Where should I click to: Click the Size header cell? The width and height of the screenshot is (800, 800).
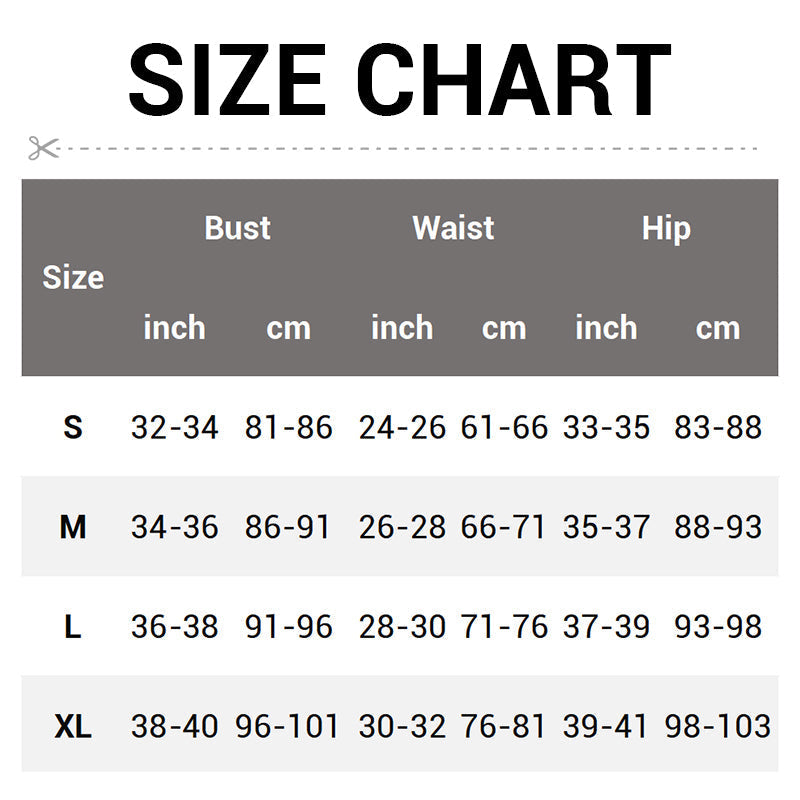[73, 277]
